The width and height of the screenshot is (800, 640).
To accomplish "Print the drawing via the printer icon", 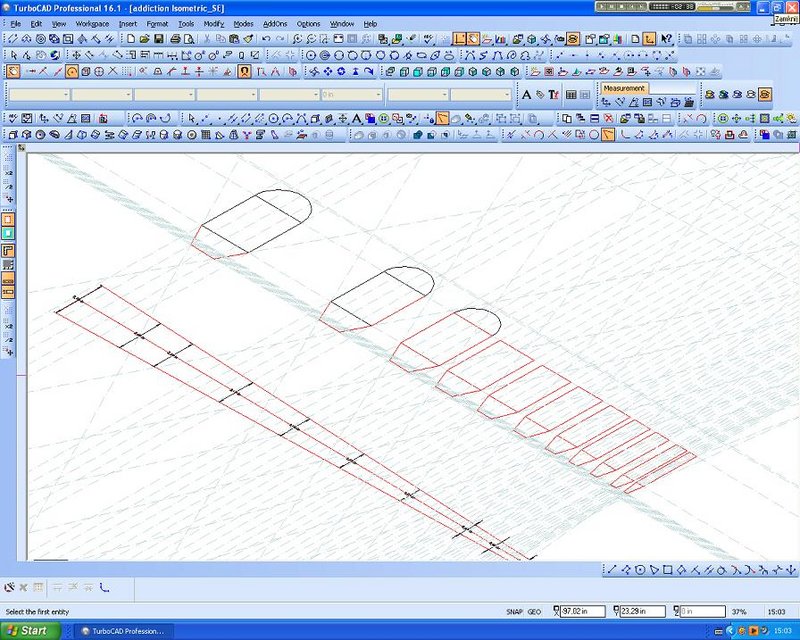I will point(175,39).
